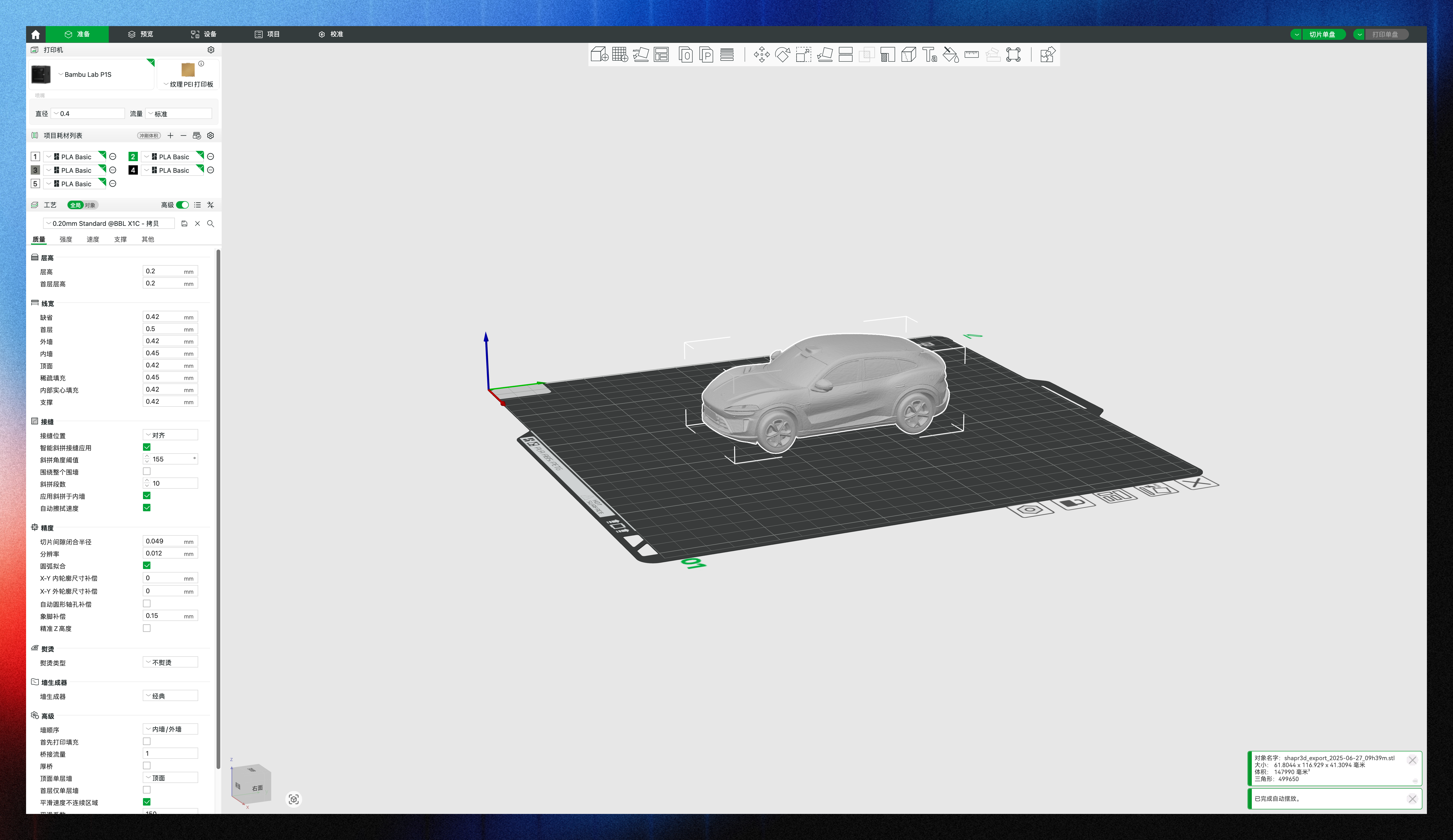Open the filament list settings gear
The height and width of the screenshot is (840, 1453).
(x=210, y=135)
